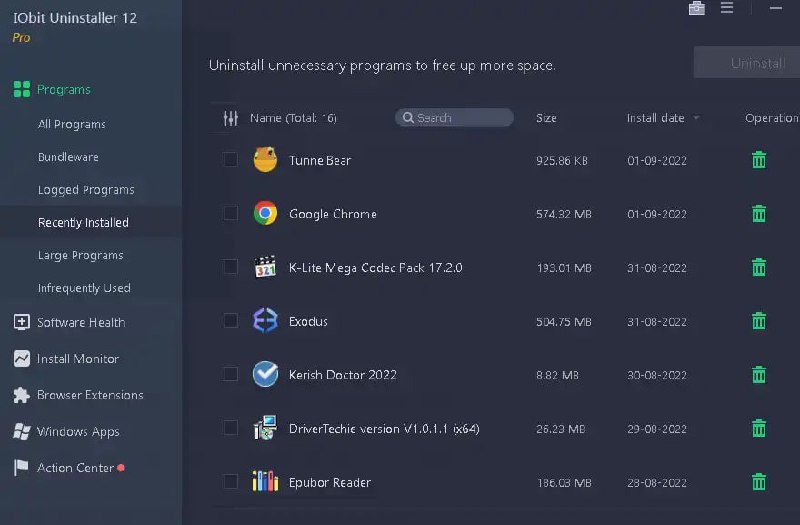Open Logged Programs
The height and width of the screenshot is (525, 800).
(86, 190)
